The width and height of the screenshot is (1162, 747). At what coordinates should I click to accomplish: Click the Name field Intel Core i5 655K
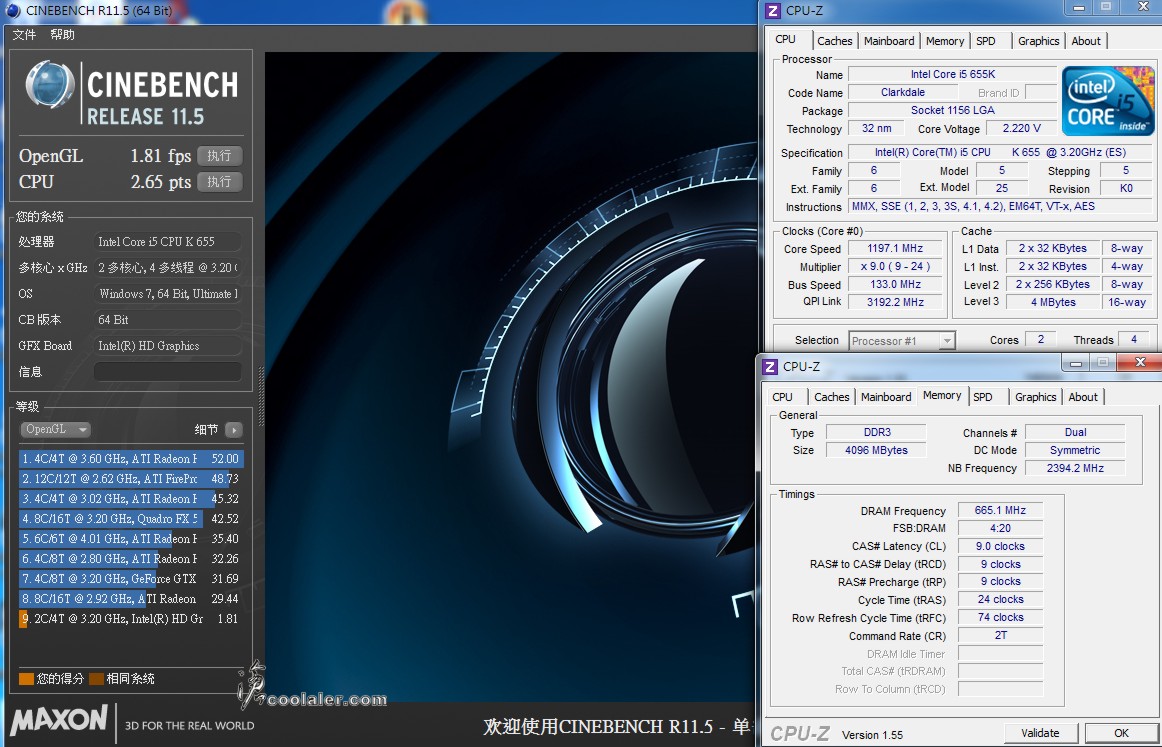coord(952,74)
